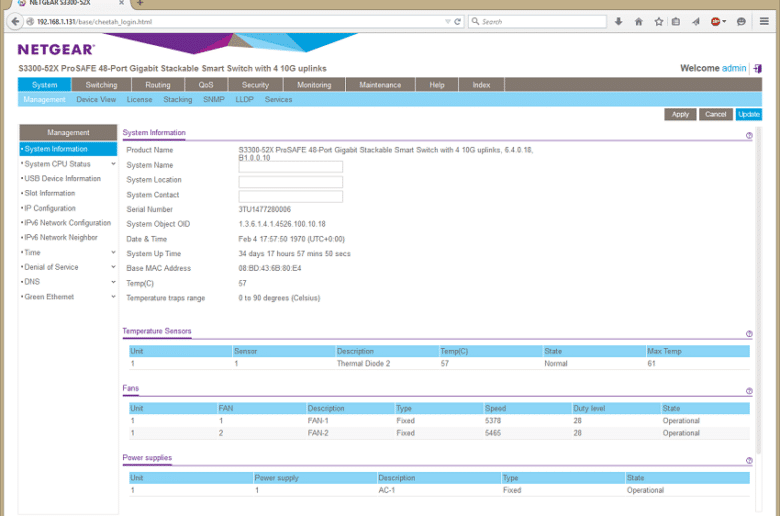Viewport: 780px width, 516px height.
Task: Bookmark this page with star icon
Action: pos(659,21)
